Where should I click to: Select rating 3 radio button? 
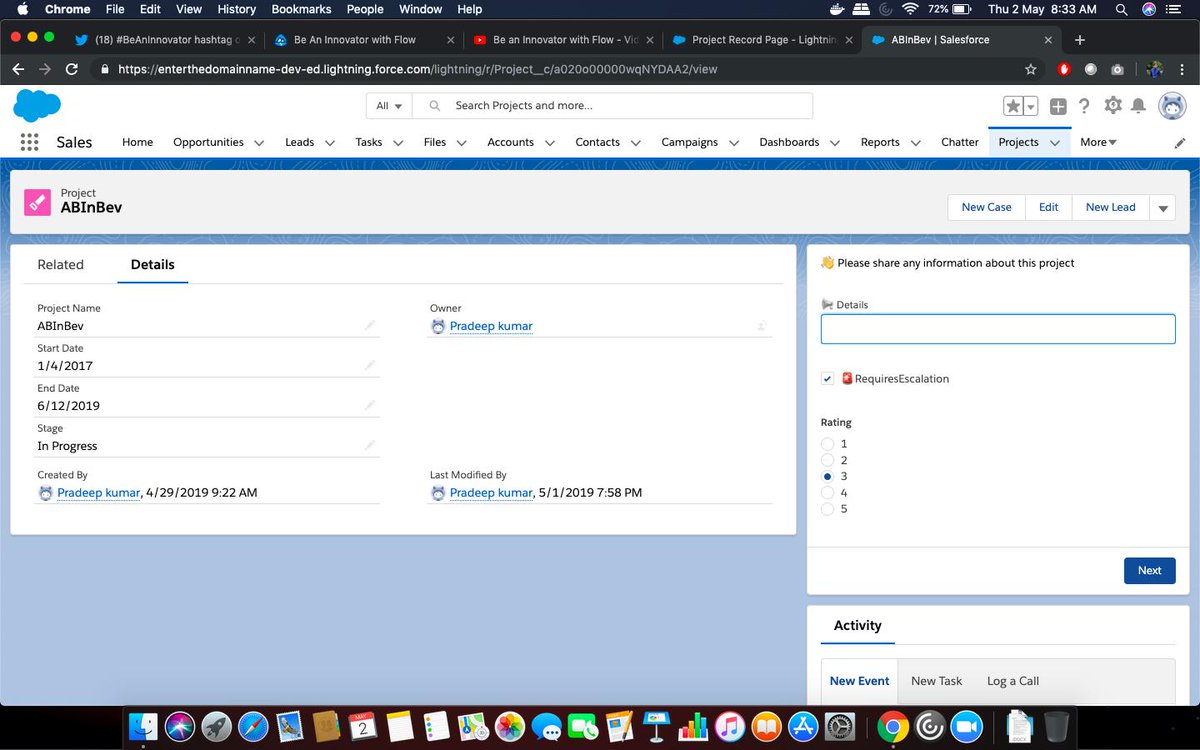click(x=827, y=477)
